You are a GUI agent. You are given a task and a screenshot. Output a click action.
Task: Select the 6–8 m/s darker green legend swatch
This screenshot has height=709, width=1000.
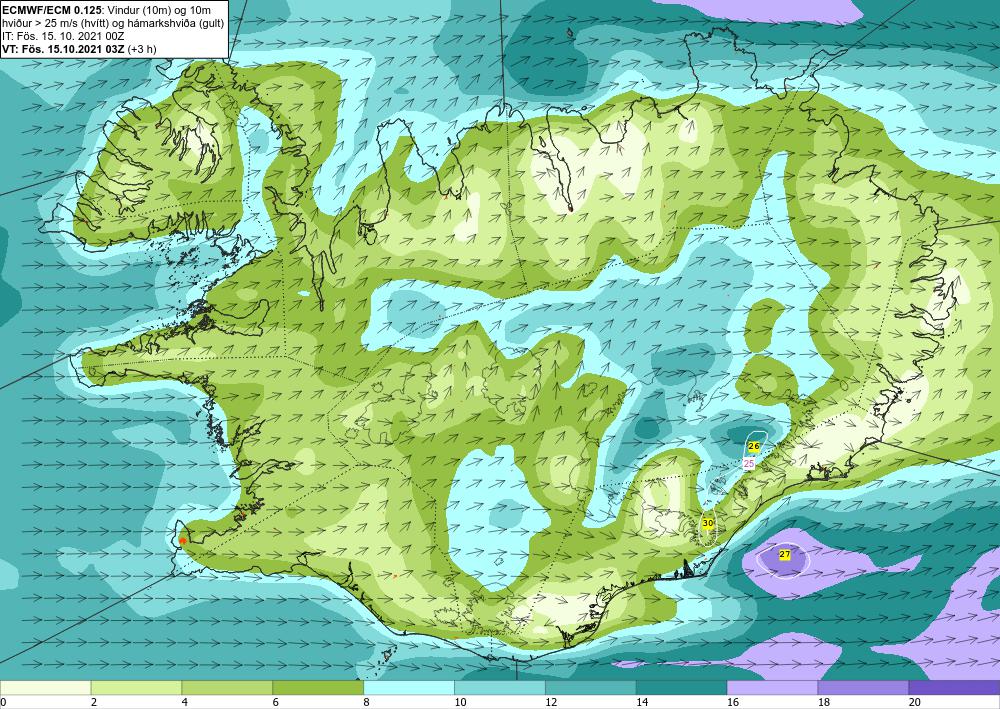coord(318,687)
